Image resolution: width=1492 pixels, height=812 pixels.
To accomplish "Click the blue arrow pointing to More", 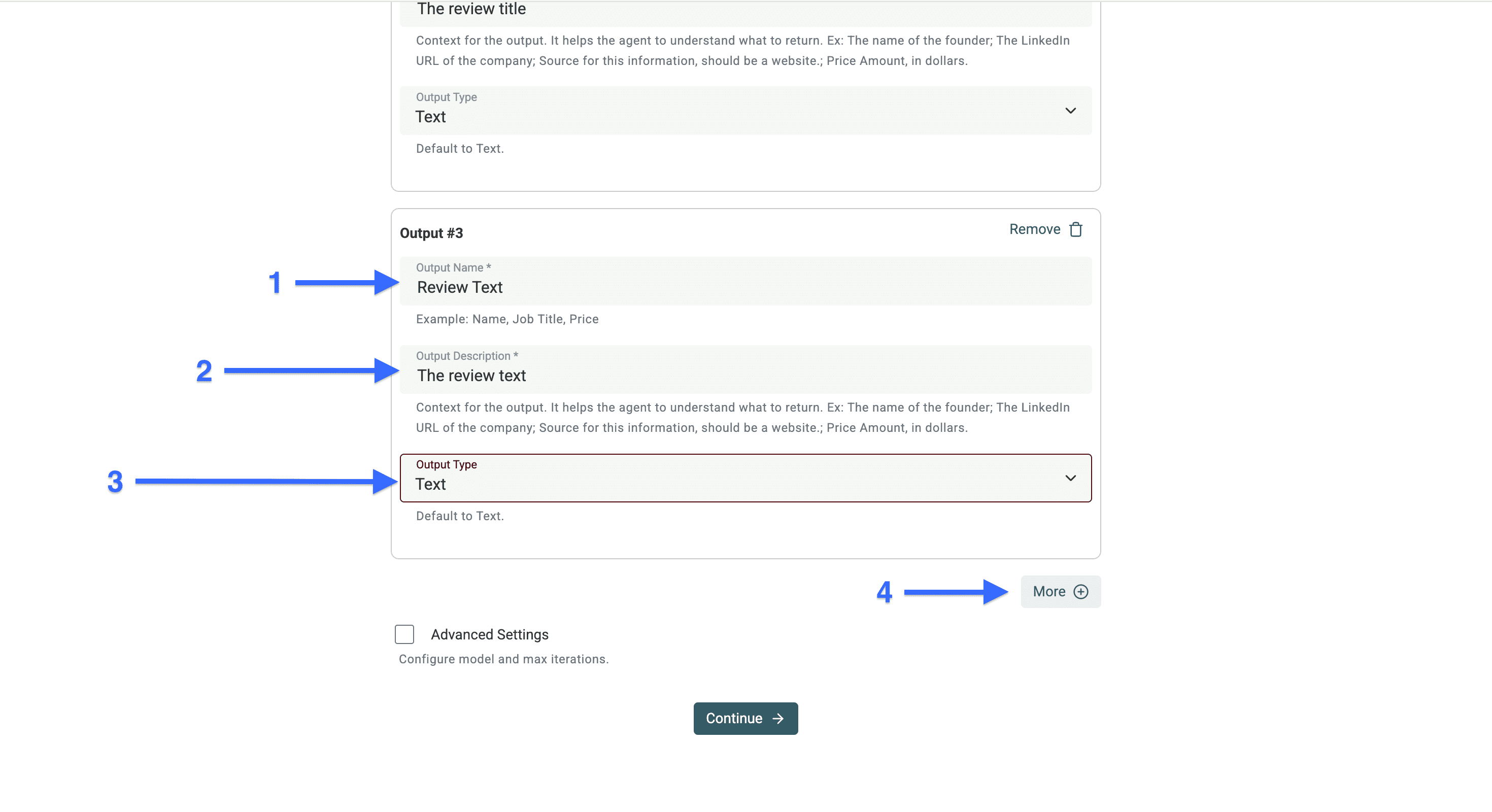I will [956, 591].
